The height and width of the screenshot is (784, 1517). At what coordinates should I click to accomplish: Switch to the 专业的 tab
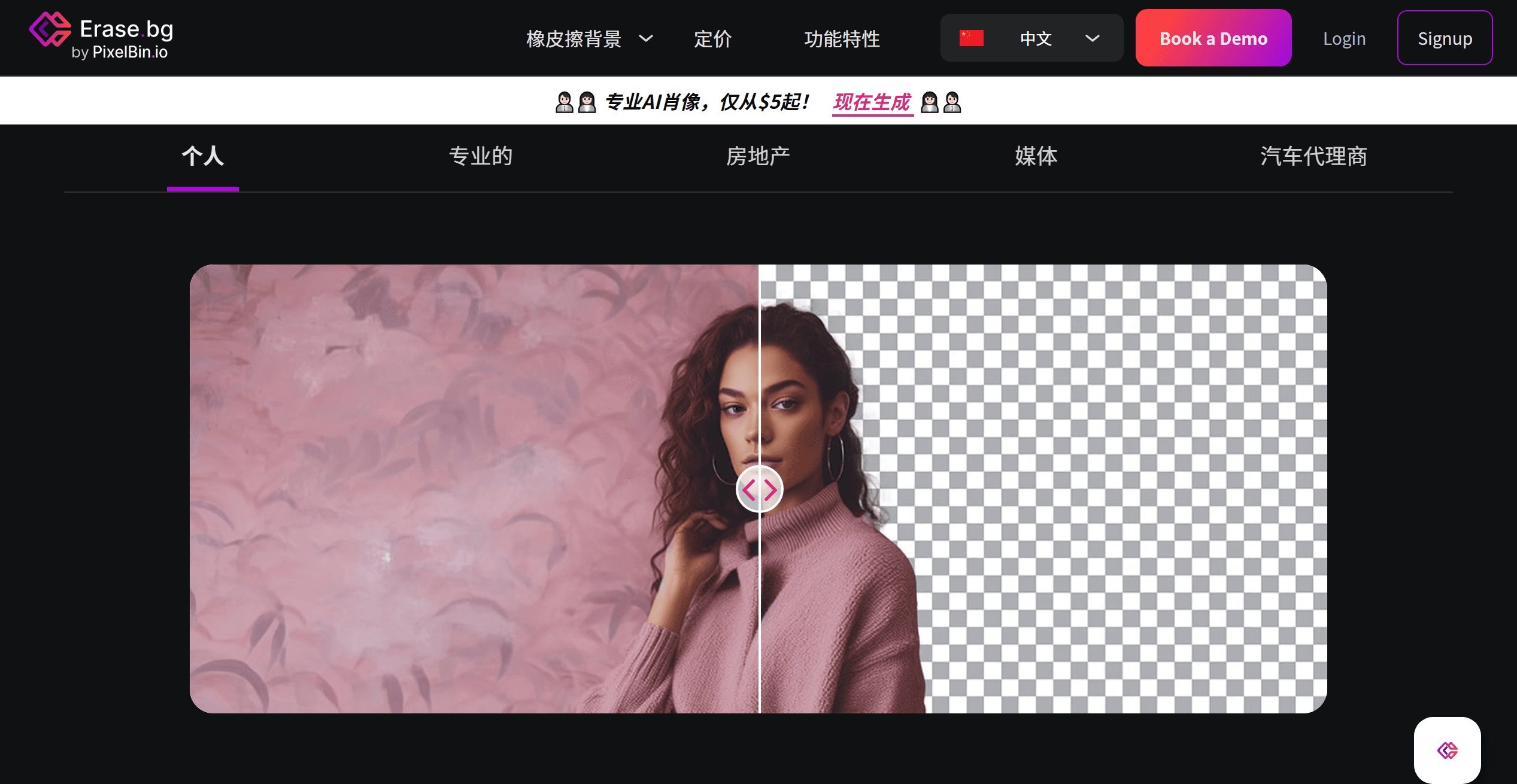480,156
